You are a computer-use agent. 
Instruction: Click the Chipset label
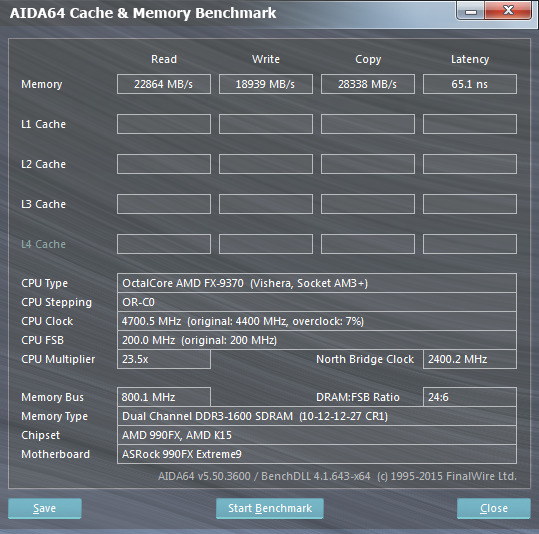pyautogui.click(x=40, y=436)
